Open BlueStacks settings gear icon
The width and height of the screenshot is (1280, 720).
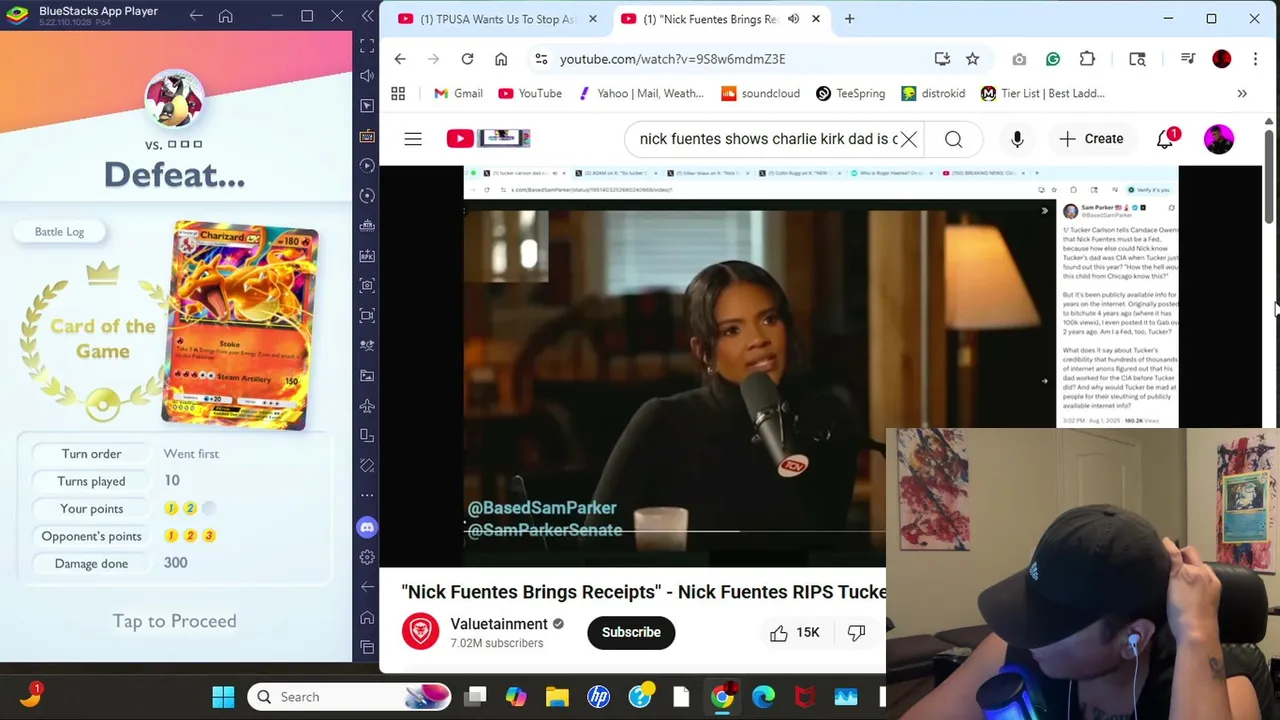[367, 557]
